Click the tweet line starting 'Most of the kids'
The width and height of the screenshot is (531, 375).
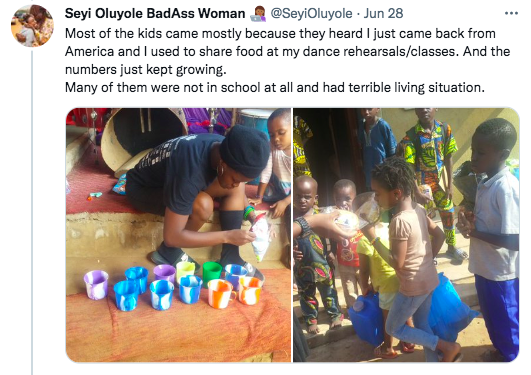pos(280,34)
